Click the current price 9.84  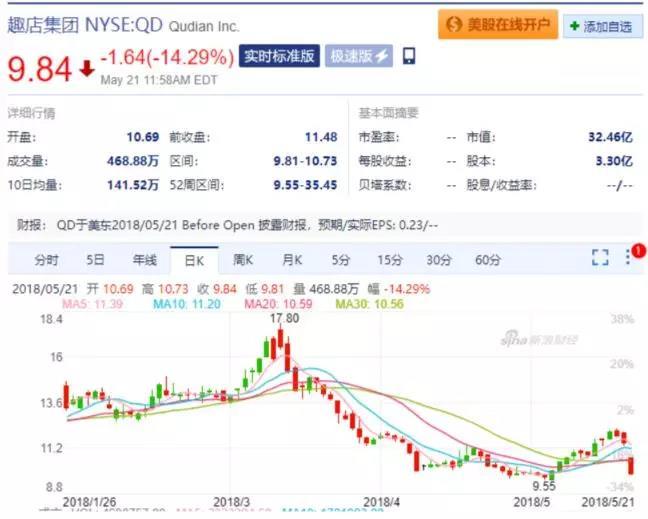40,69
